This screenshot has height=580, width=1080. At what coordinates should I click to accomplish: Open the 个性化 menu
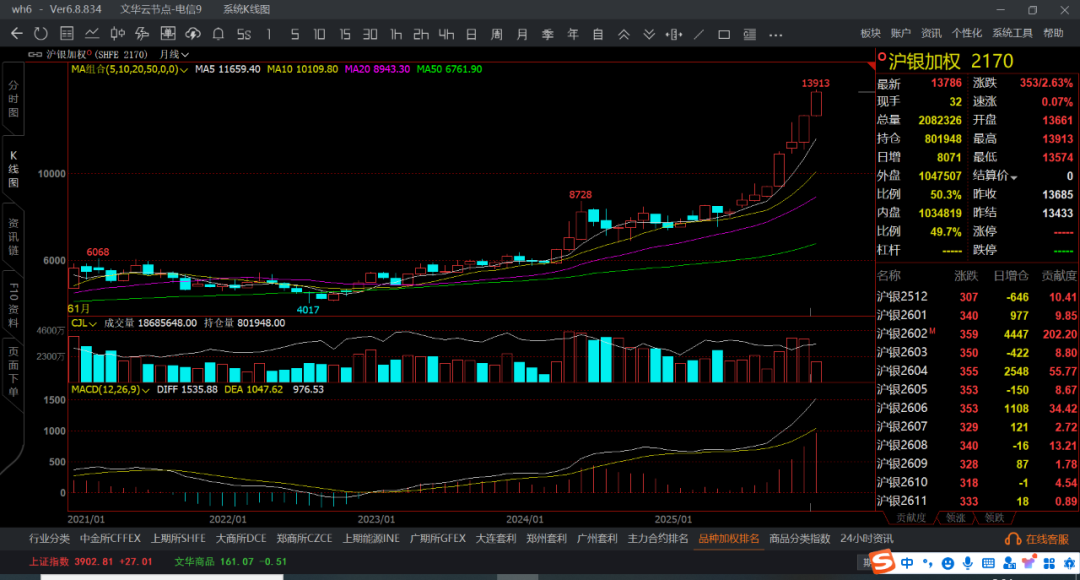click(x=967, y=33)
